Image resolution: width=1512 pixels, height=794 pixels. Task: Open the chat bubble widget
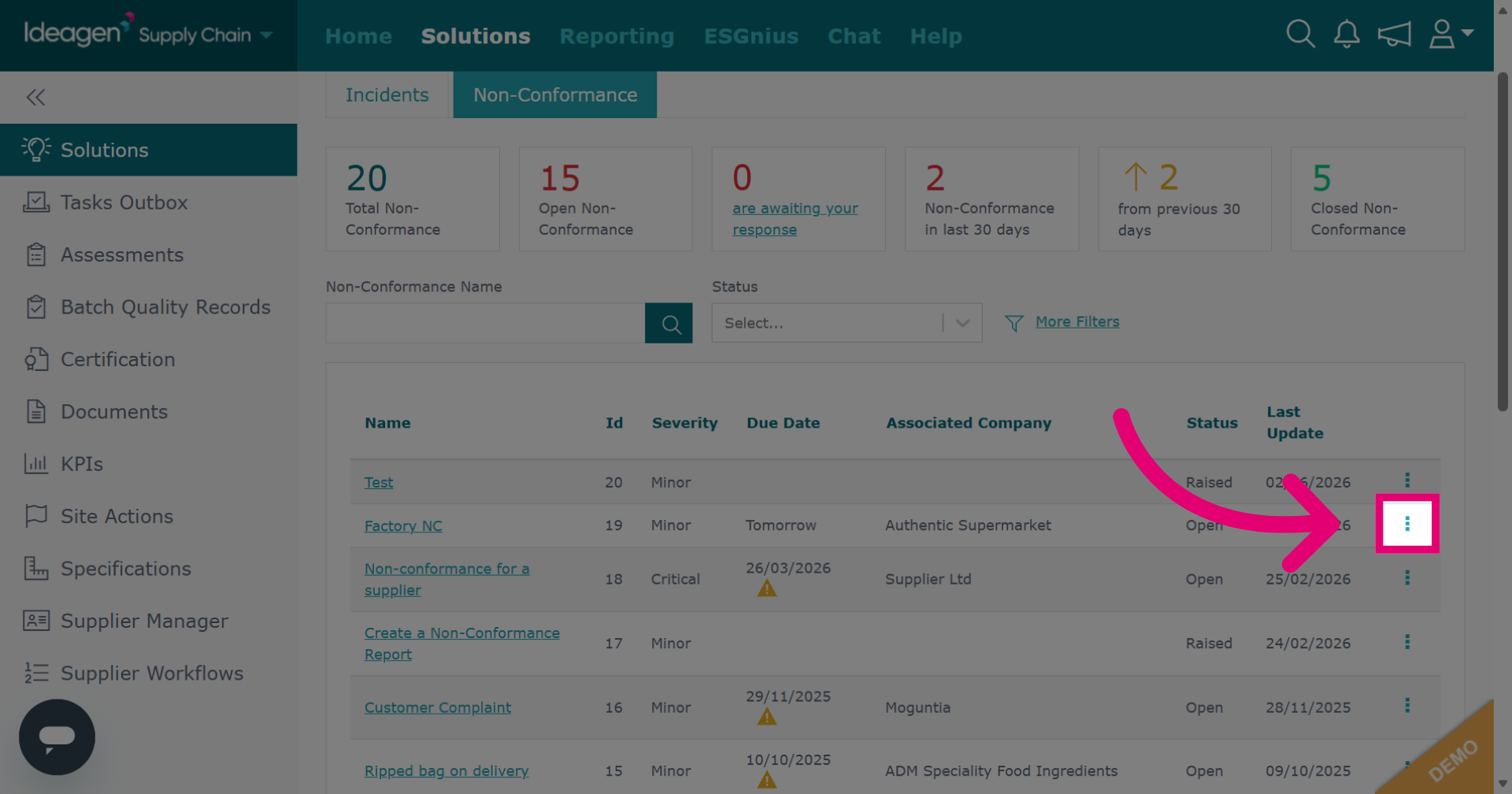pos(57,736)
